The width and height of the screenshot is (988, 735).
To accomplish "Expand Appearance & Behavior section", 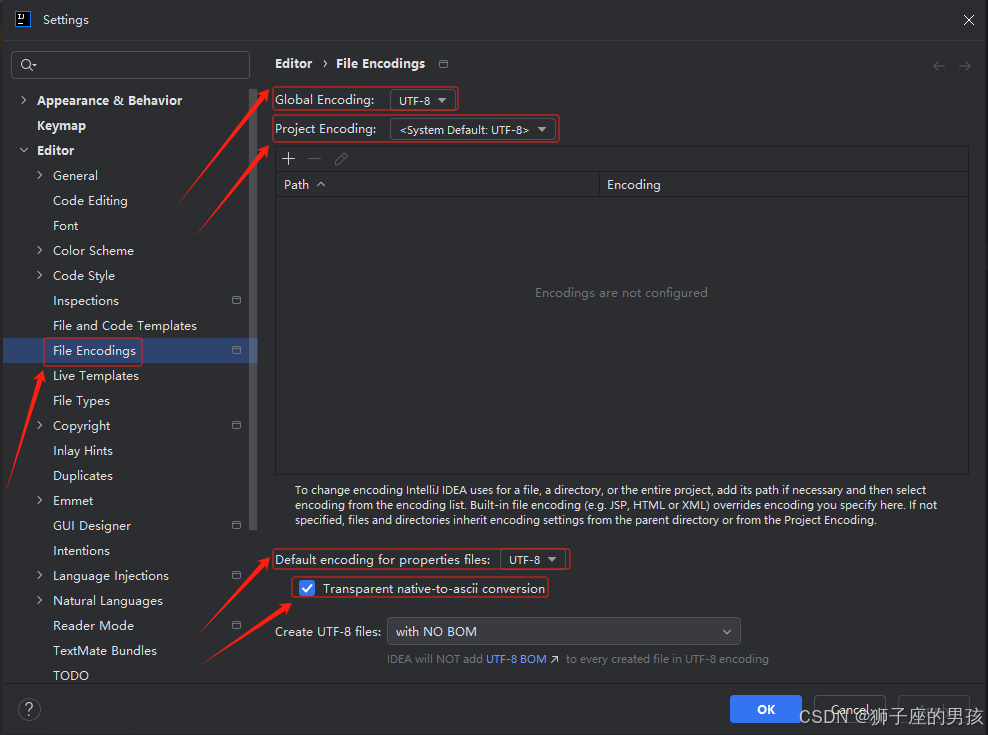I will pos(23,100).
